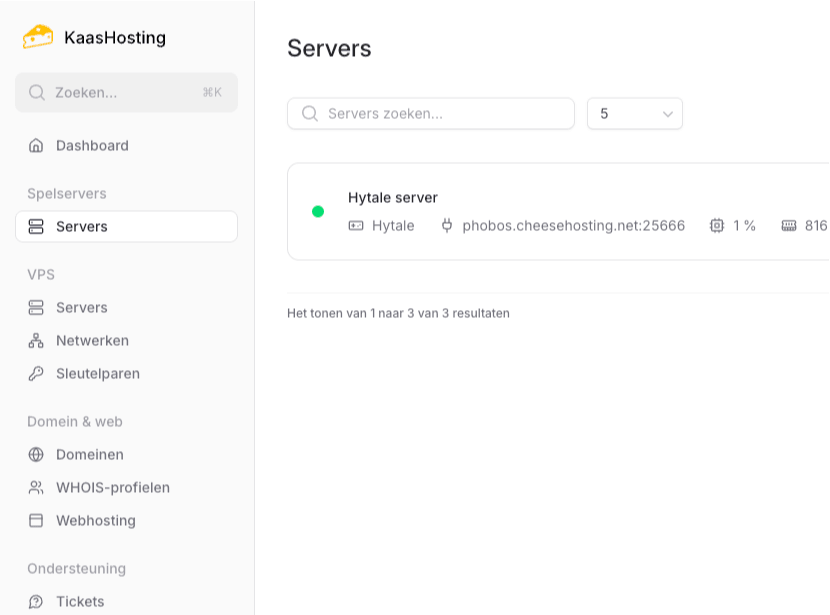Switch to WHOIS-profielen

coord(113,487)
